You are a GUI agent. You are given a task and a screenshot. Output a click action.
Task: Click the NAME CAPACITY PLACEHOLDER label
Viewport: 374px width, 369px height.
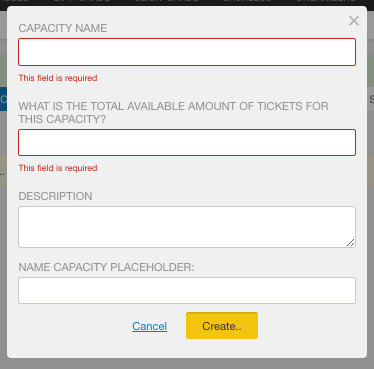click(x=106, y=267)
